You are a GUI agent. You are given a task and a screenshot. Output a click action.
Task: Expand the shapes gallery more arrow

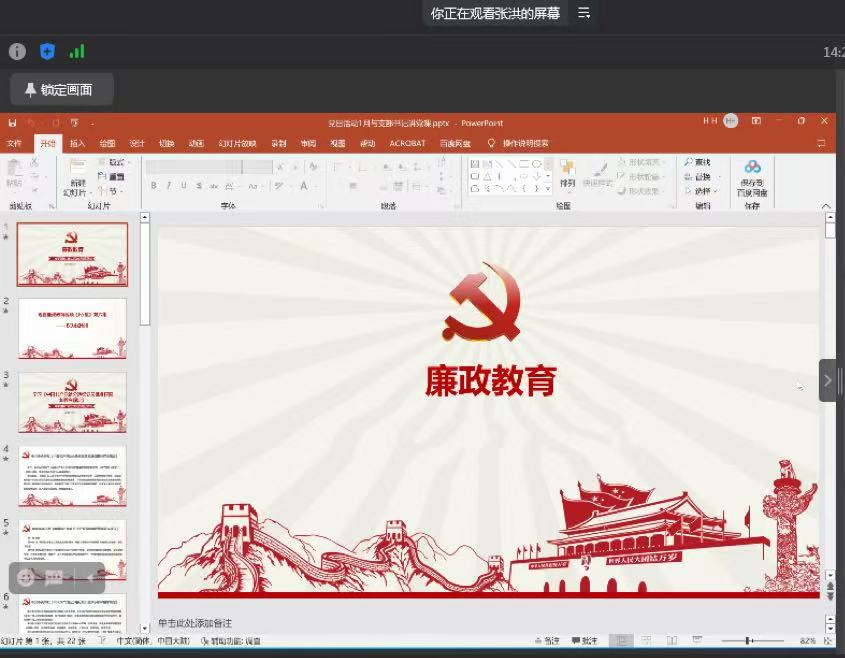tap(548, 189)
